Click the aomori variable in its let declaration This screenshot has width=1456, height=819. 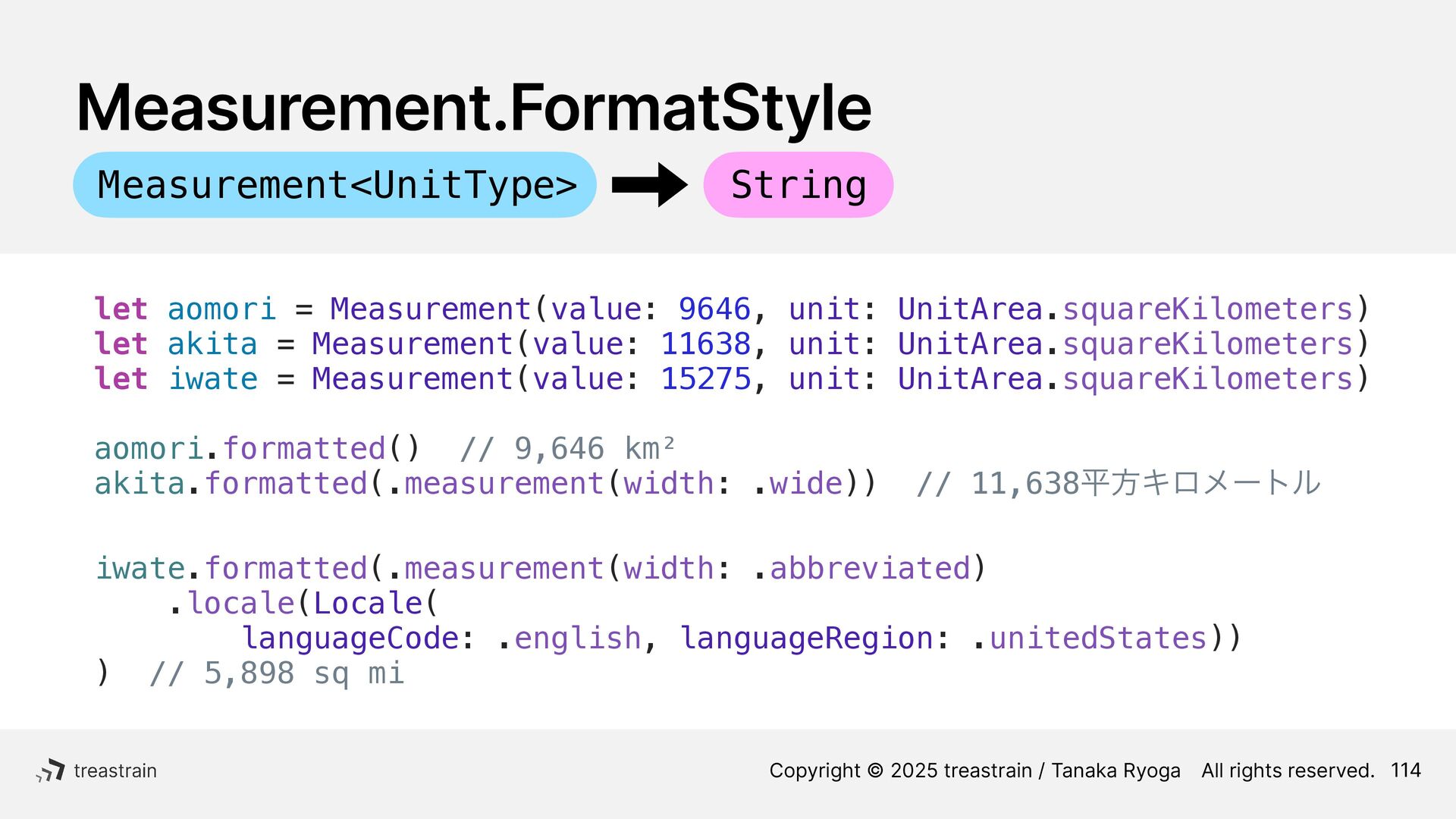221,309
